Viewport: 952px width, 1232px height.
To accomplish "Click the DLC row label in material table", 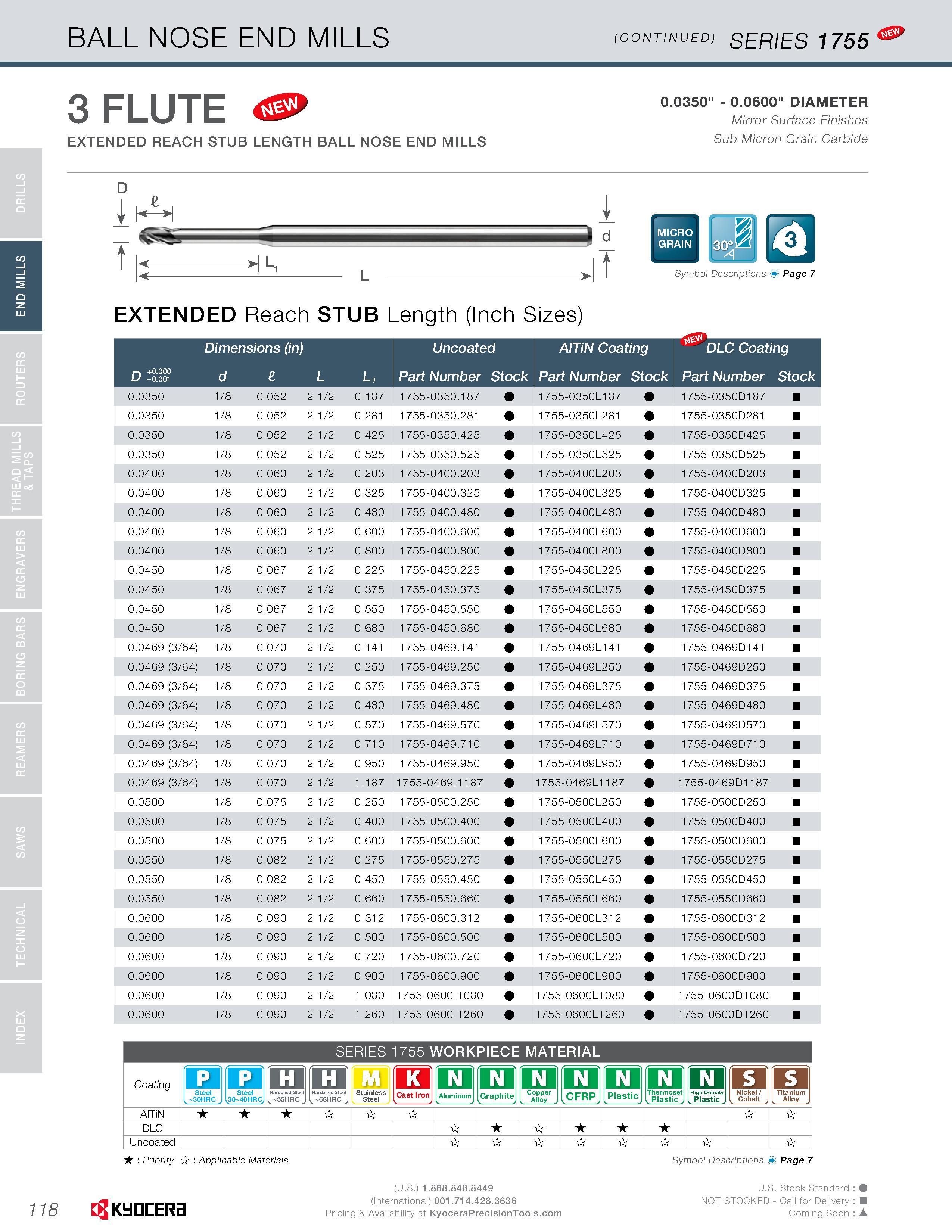I will click(x=152, y=1127).
